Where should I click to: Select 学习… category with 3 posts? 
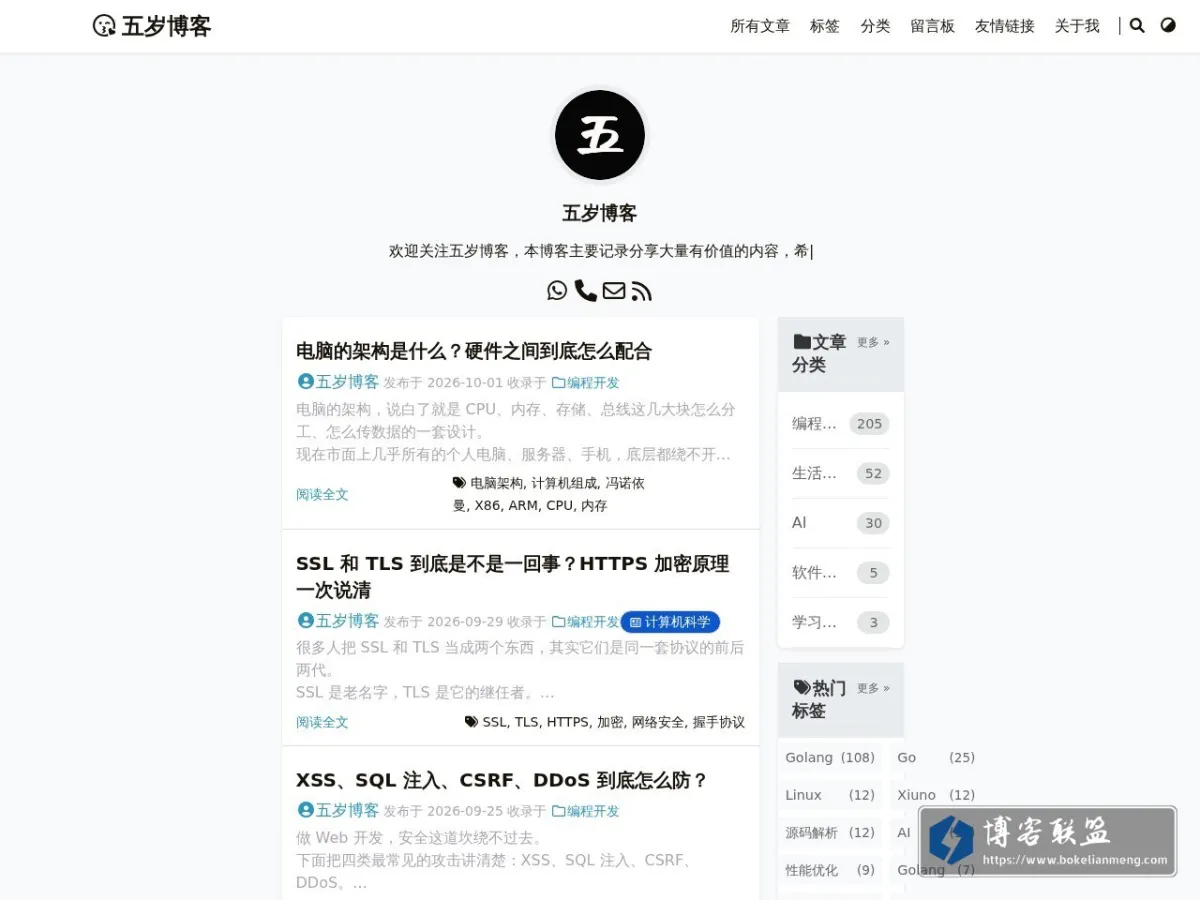[x=841, y=622]
